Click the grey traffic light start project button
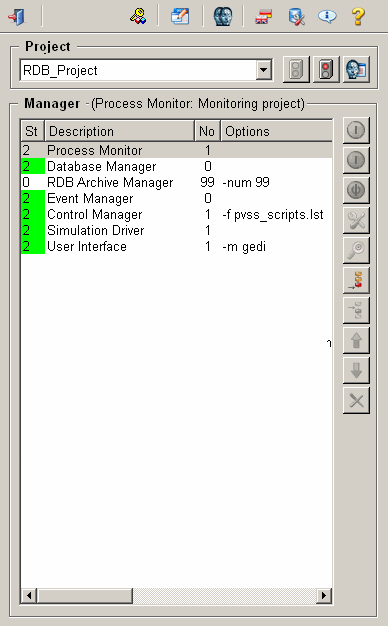The width and height of the screenshot is (388, 626). pos(296,69)
